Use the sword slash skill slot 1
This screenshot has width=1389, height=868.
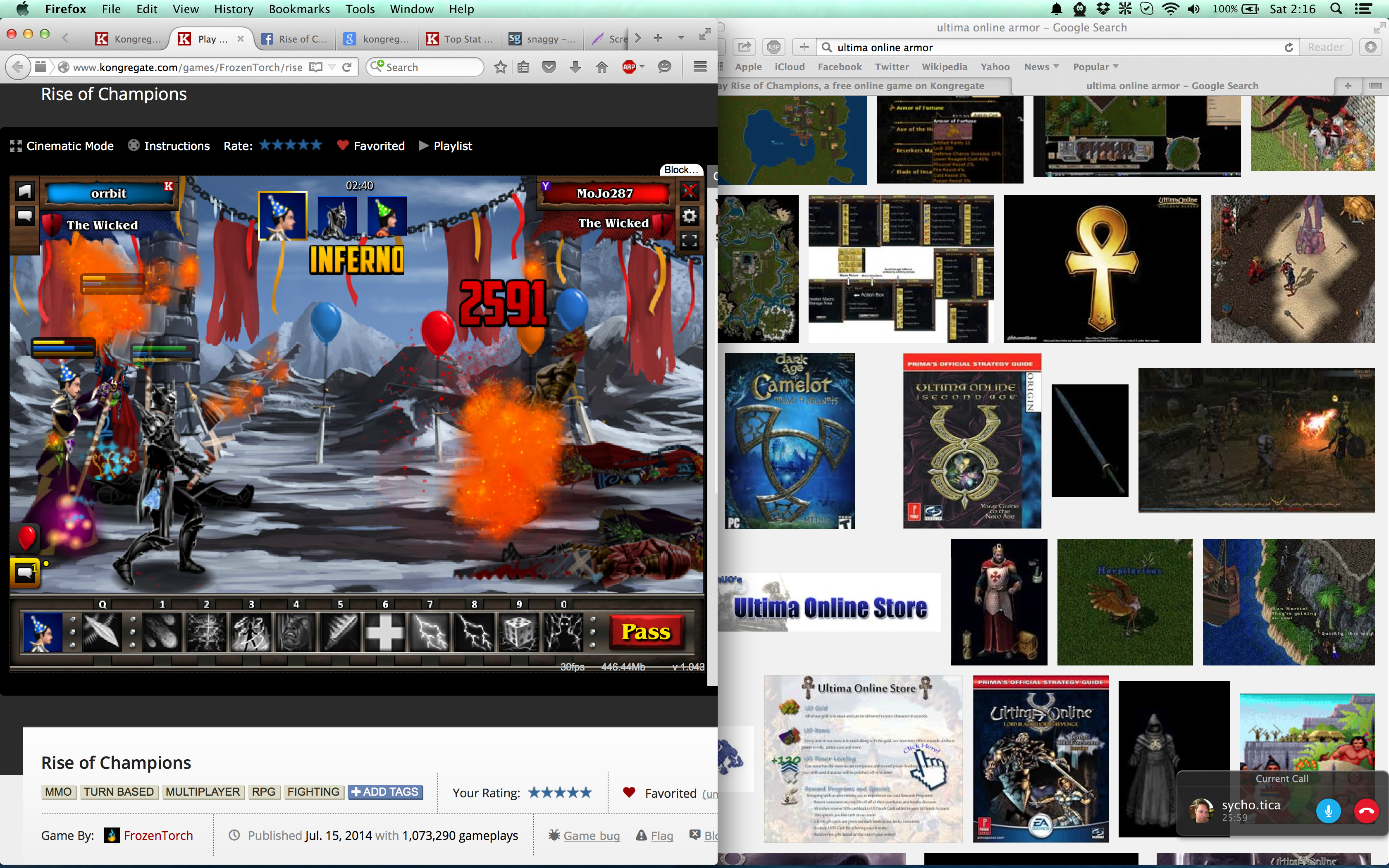click(102, 633)
